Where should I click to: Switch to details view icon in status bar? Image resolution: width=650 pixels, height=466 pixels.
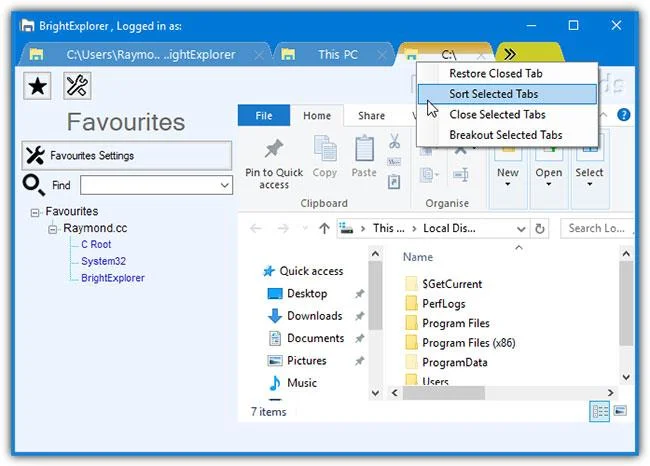pyautogui.click(x=599, y=411)
